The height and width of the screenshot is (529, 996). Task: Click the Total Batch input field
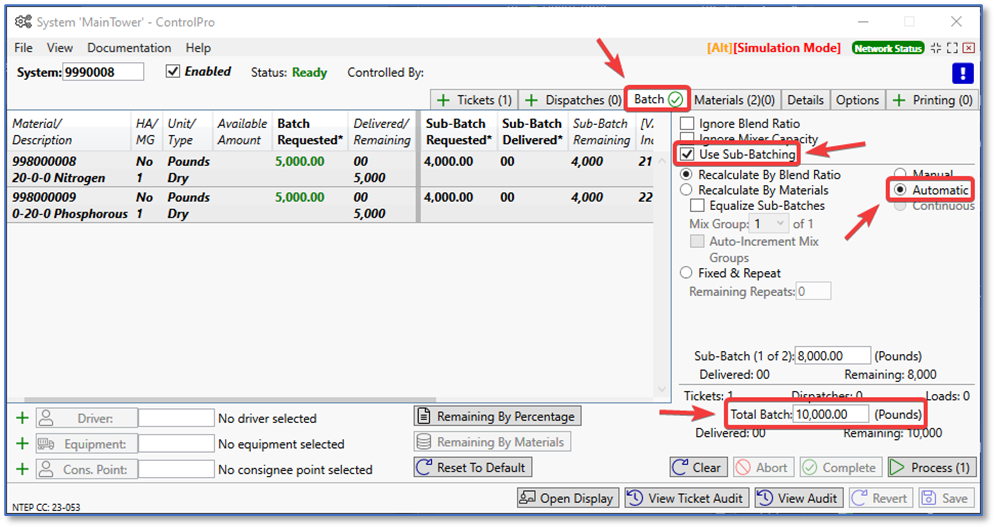click(831, 414)
